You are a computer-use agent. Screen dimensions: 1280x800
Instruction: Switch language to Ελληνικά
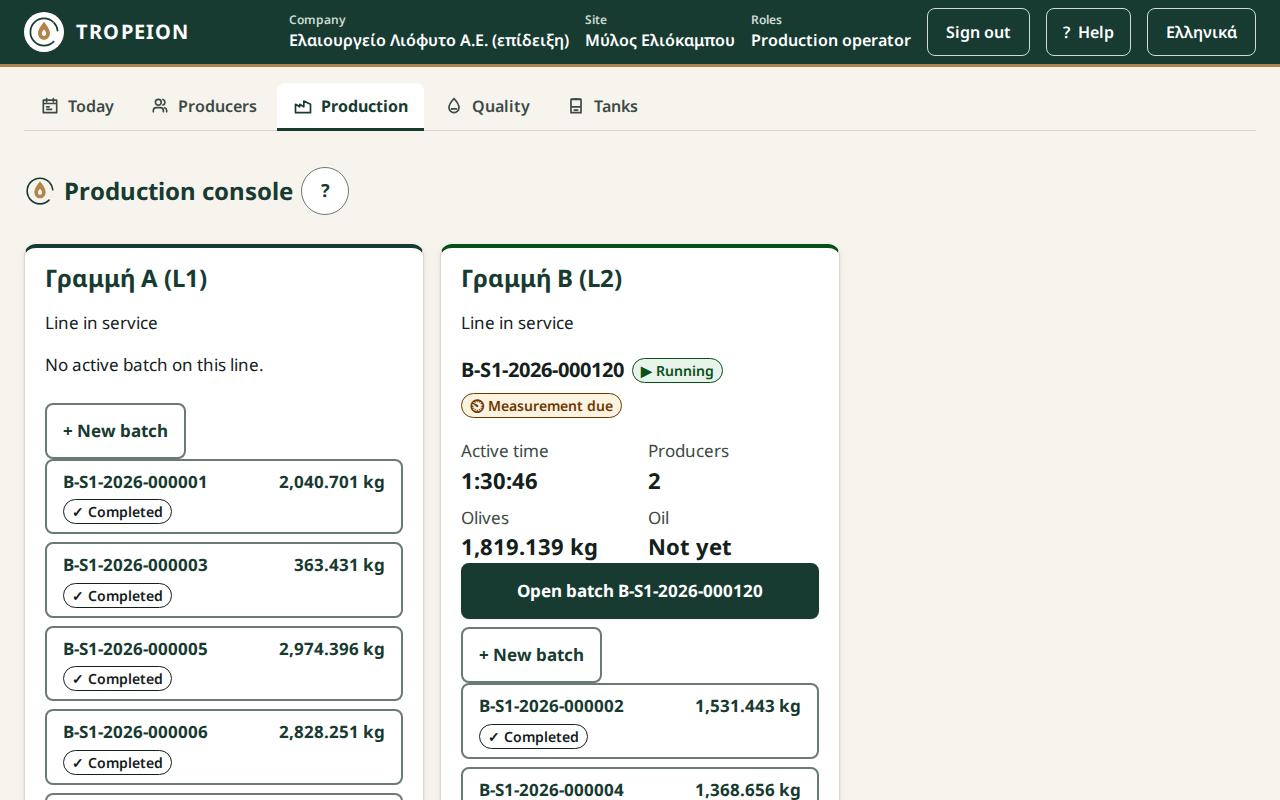click(x=1201, y=32)
